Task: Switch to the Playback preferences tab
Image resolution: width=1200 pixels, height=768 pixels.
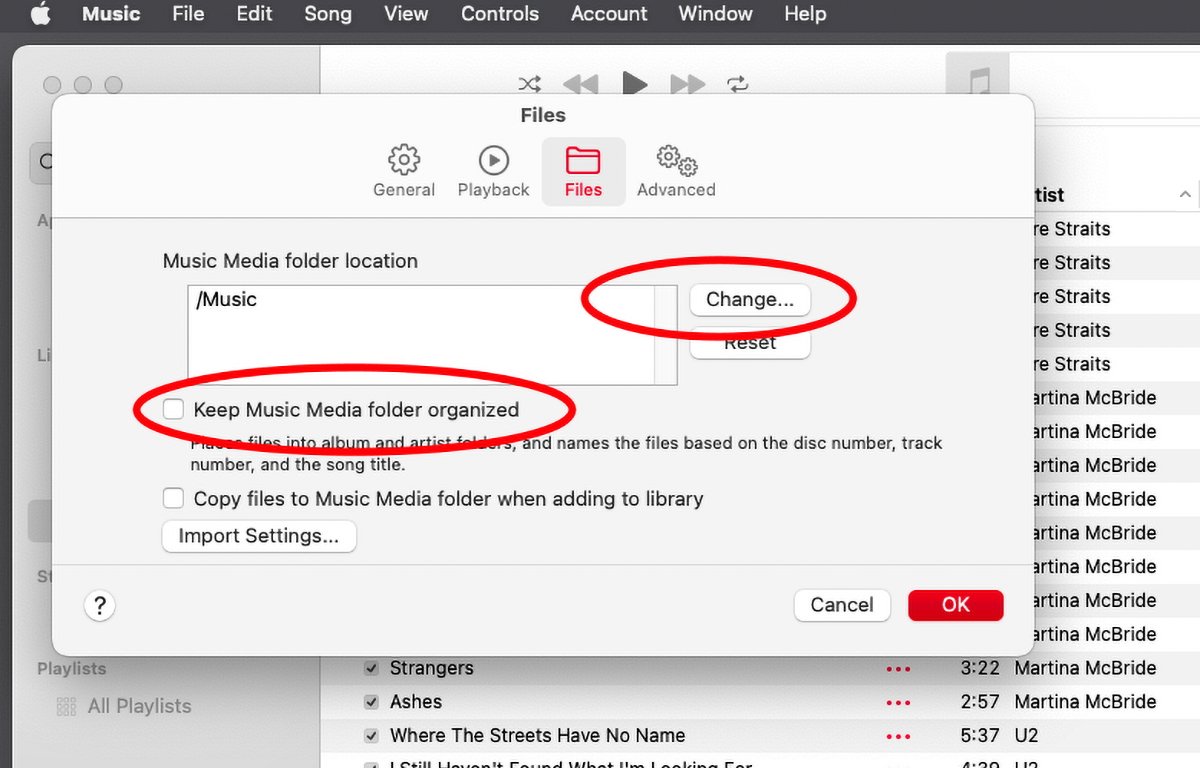Action: click(493, 171)
